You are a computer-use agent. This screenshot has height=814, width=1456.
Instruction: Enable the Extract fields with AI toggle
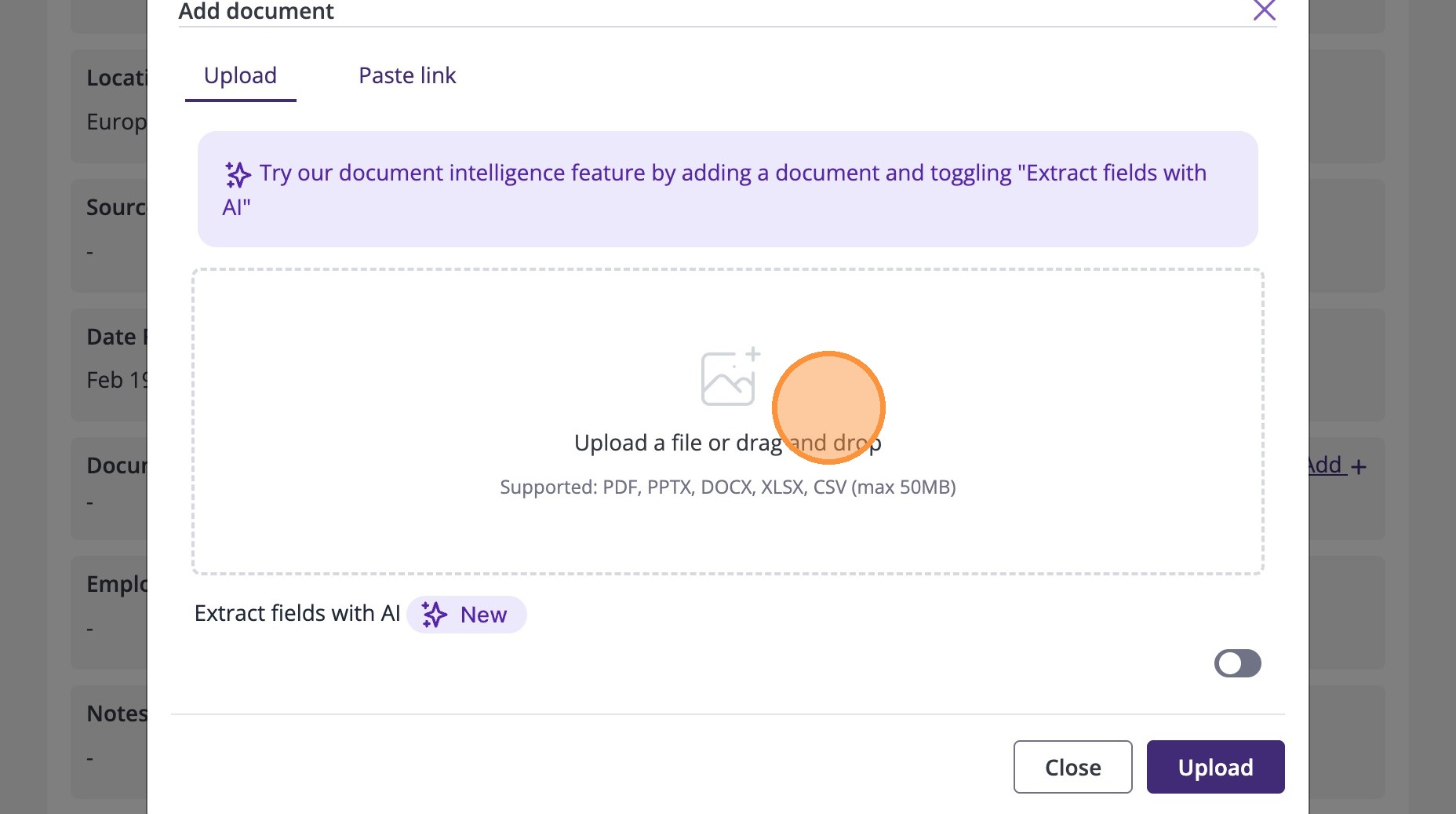point(1237,663)
